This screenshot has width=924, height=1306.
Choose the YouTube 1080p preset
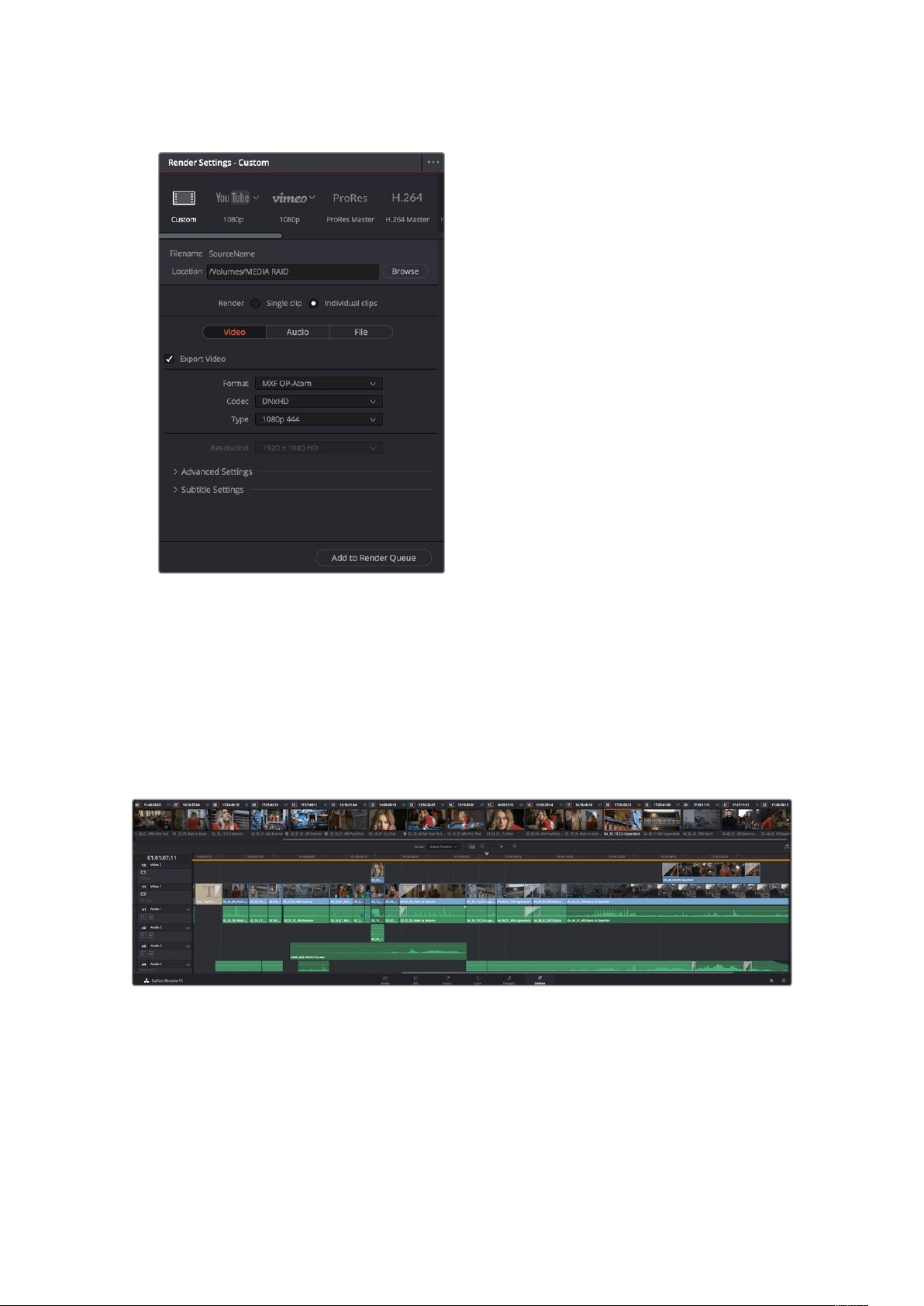[x=233, y=206]
